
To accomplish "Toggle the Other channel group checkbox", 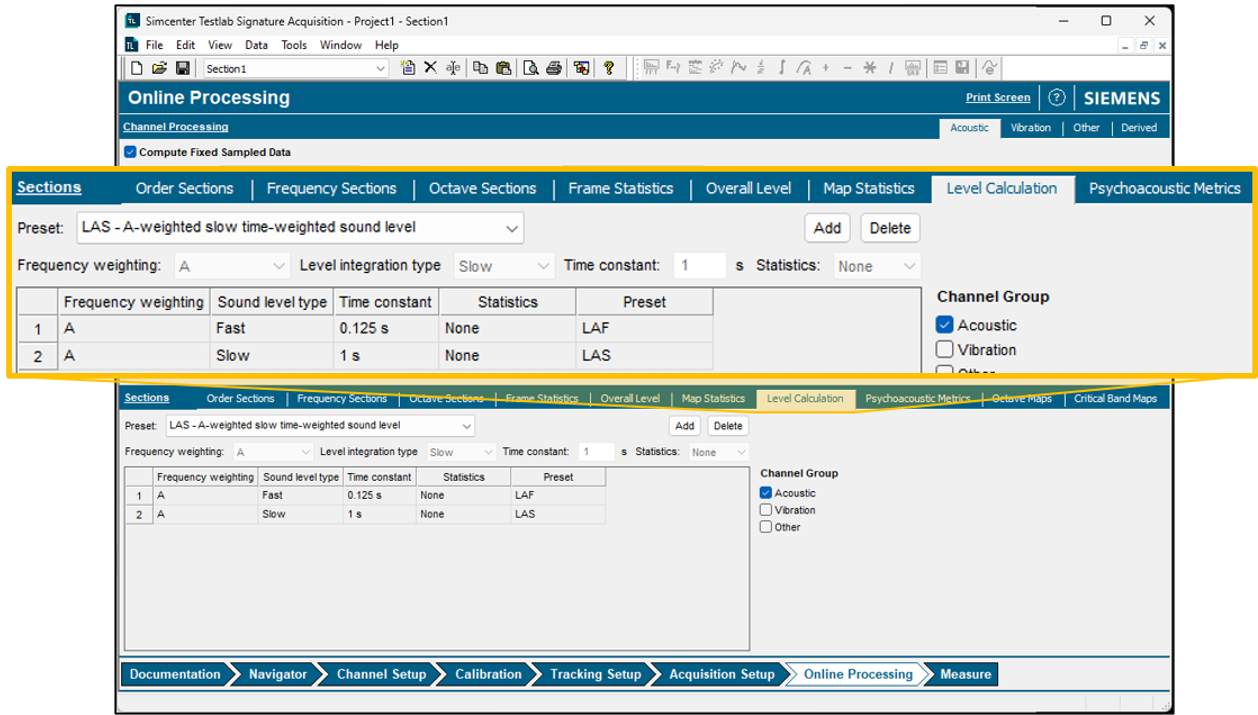I will tap(766, 527).
